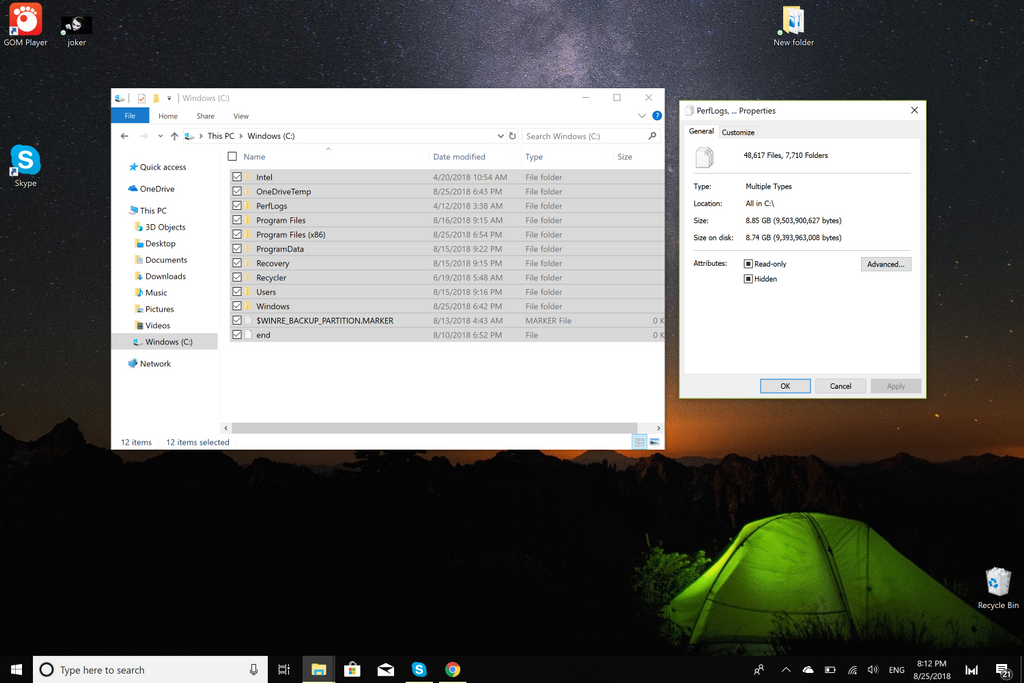The height and width of the screenshot is (683, 1024).
Task: Click the taskbar Type here to search box
Action: (x=150, y=669)
